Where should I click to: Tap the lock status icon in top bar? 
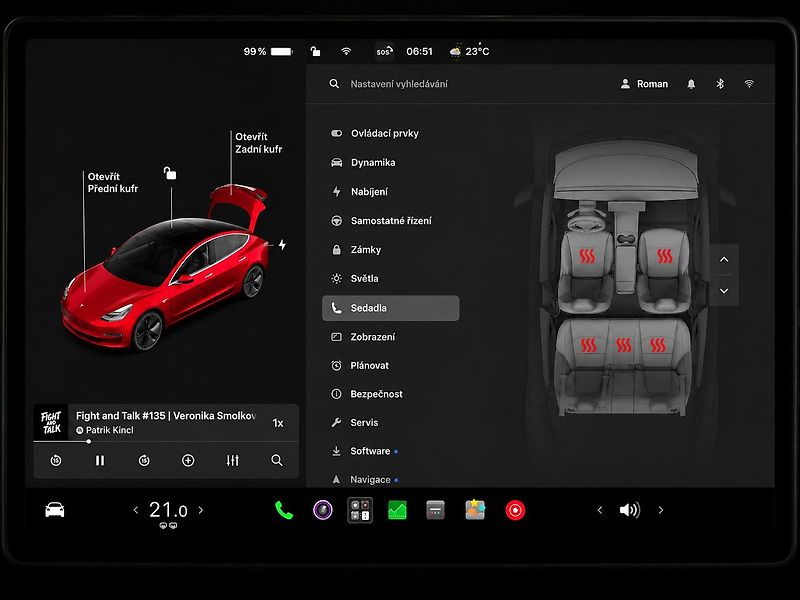pos(315,51)
